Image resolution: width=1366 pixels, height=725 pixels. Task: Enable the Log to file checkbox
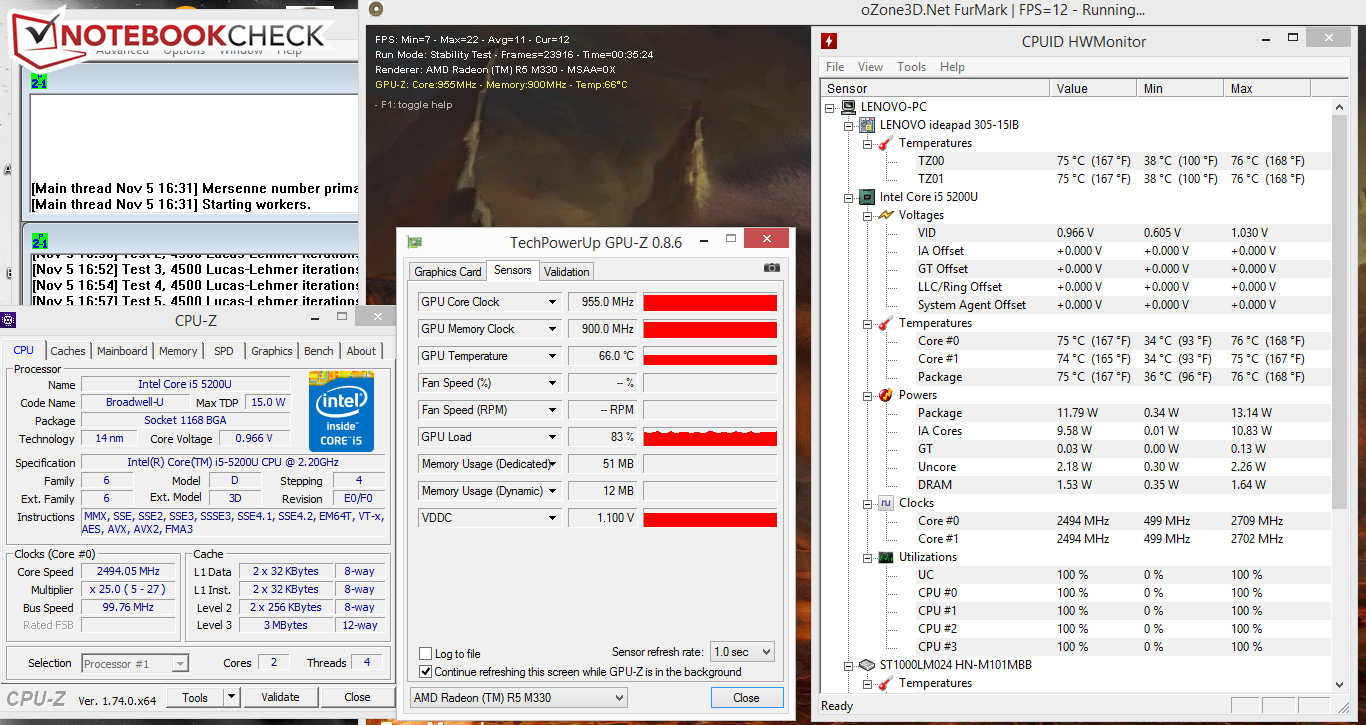pyautogui.click(x=426, y=654)
